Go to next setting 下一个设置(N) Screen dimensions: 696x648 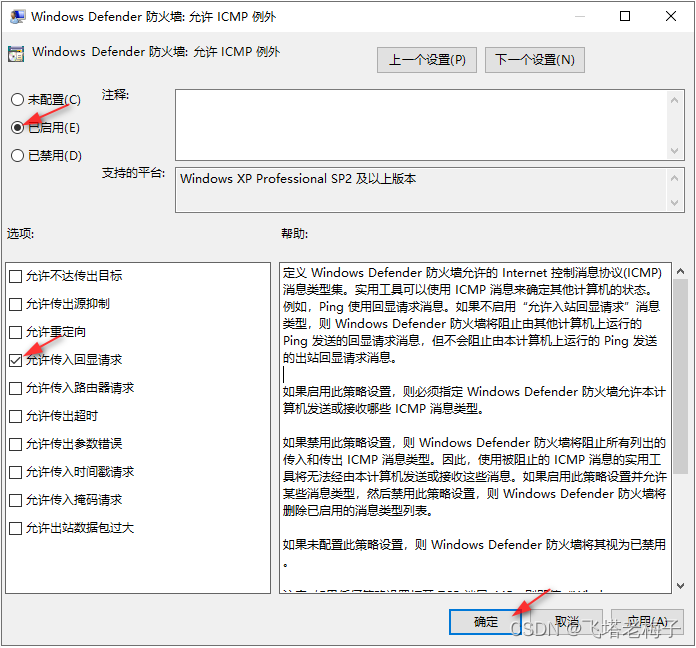coord(534,60)
